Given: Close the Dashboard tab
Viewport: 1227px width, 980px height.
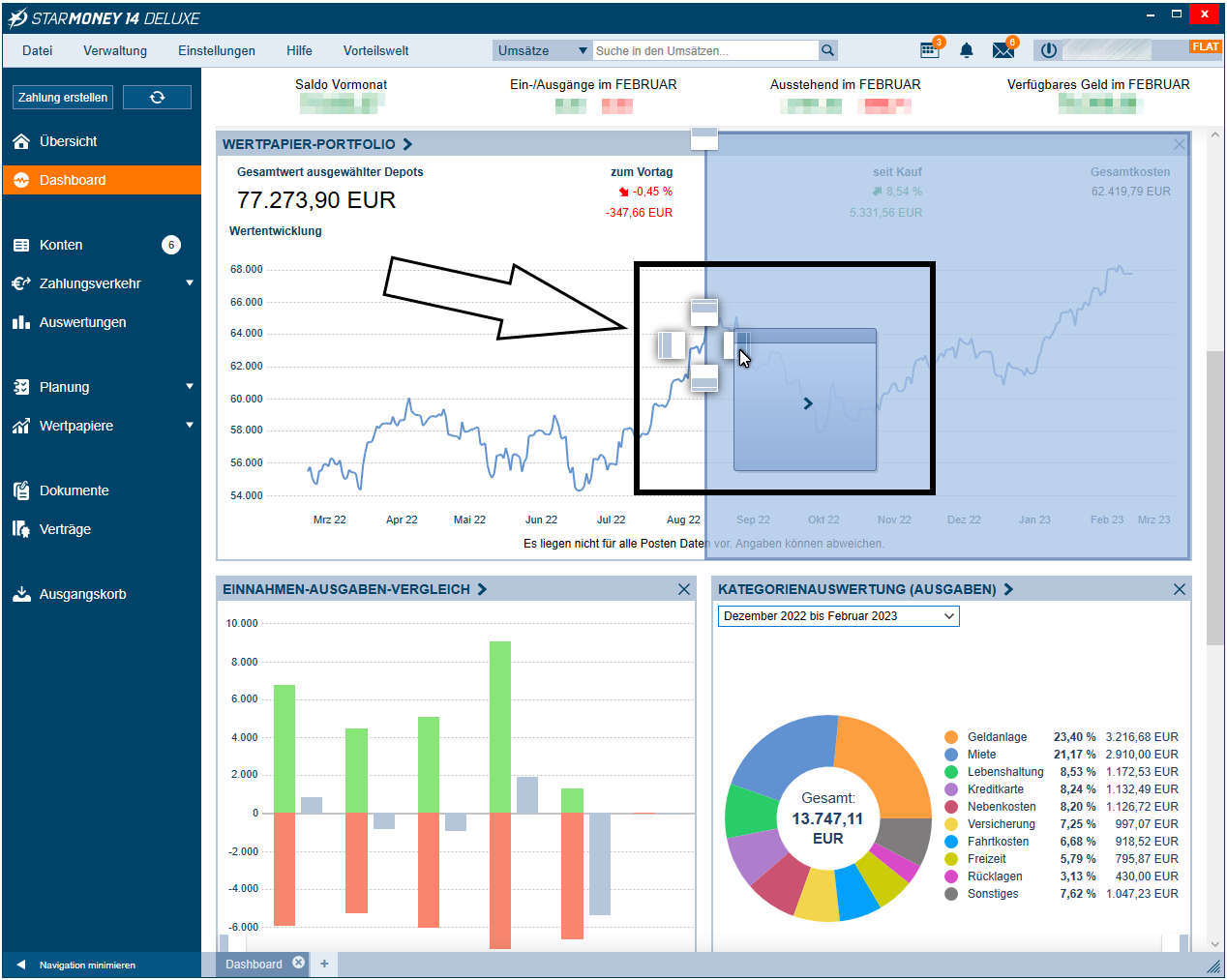Looking at the screenshot, I should [298, 963].
